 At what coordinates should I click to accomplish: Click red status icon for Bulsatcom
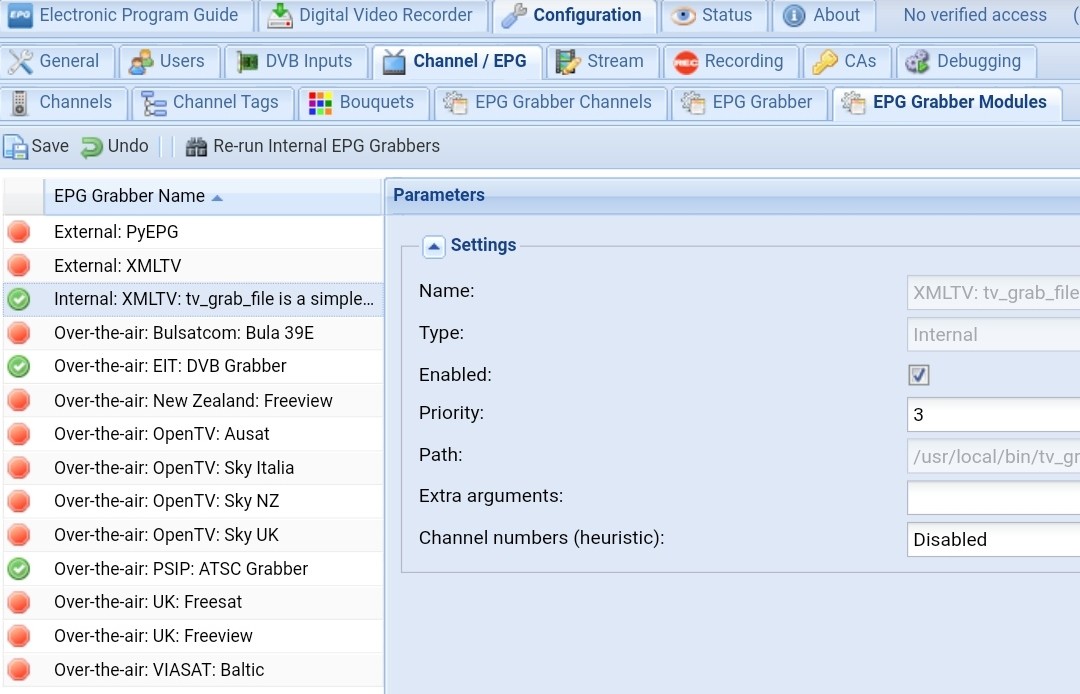[x=19, y=333]
